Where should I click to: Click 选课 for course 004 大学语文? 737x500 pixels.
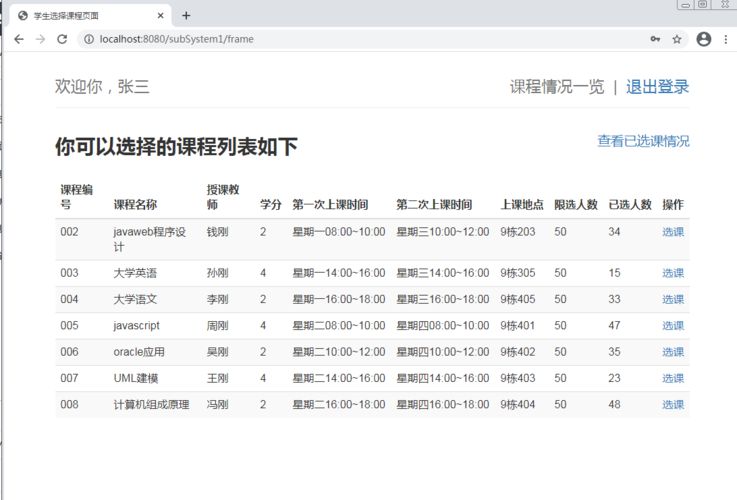pos(673,299)
